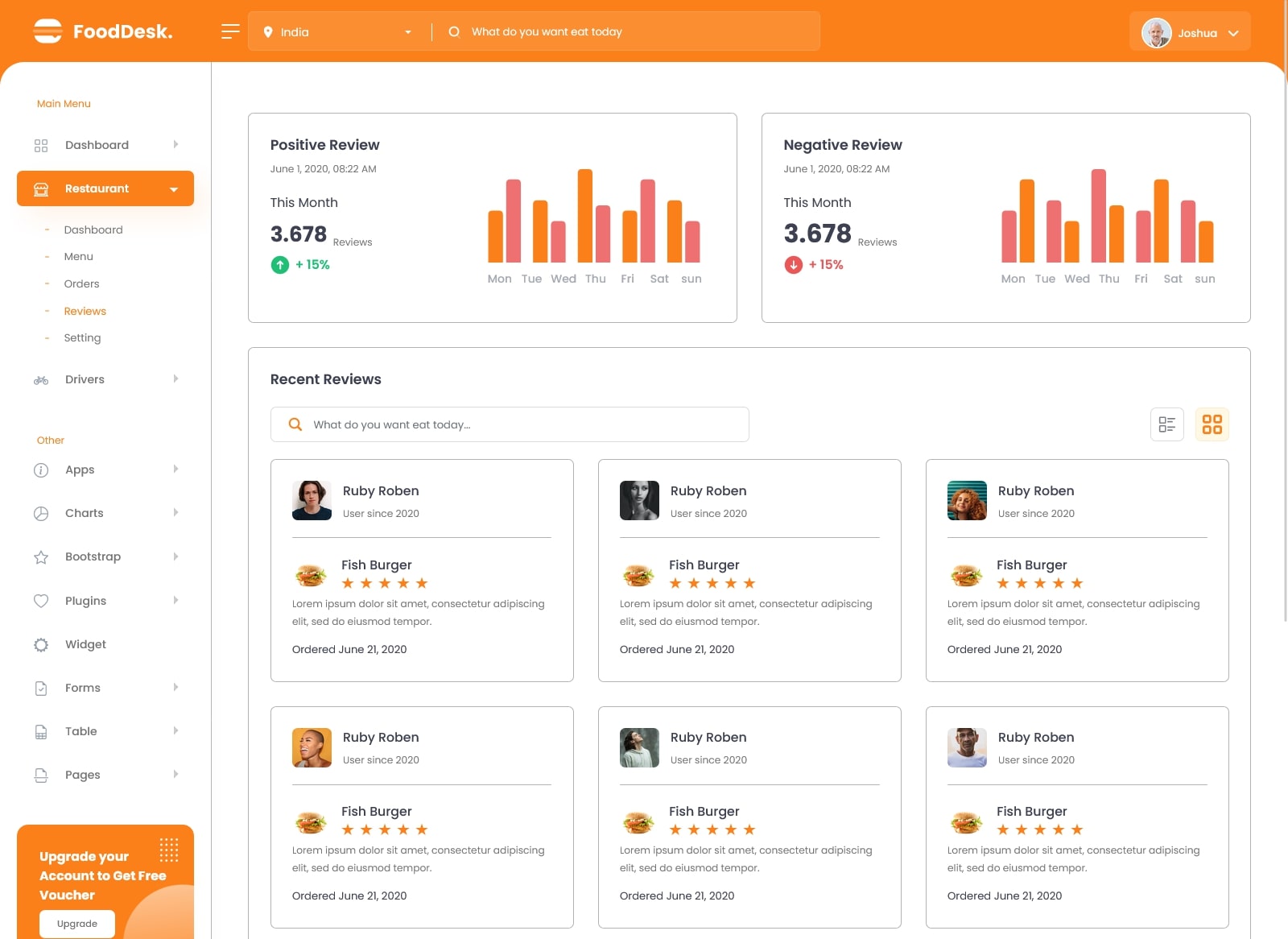Click the Charts pie icon in sidebar
The height and width of the screenshot is (939, 1288).
tap(41, 514)
